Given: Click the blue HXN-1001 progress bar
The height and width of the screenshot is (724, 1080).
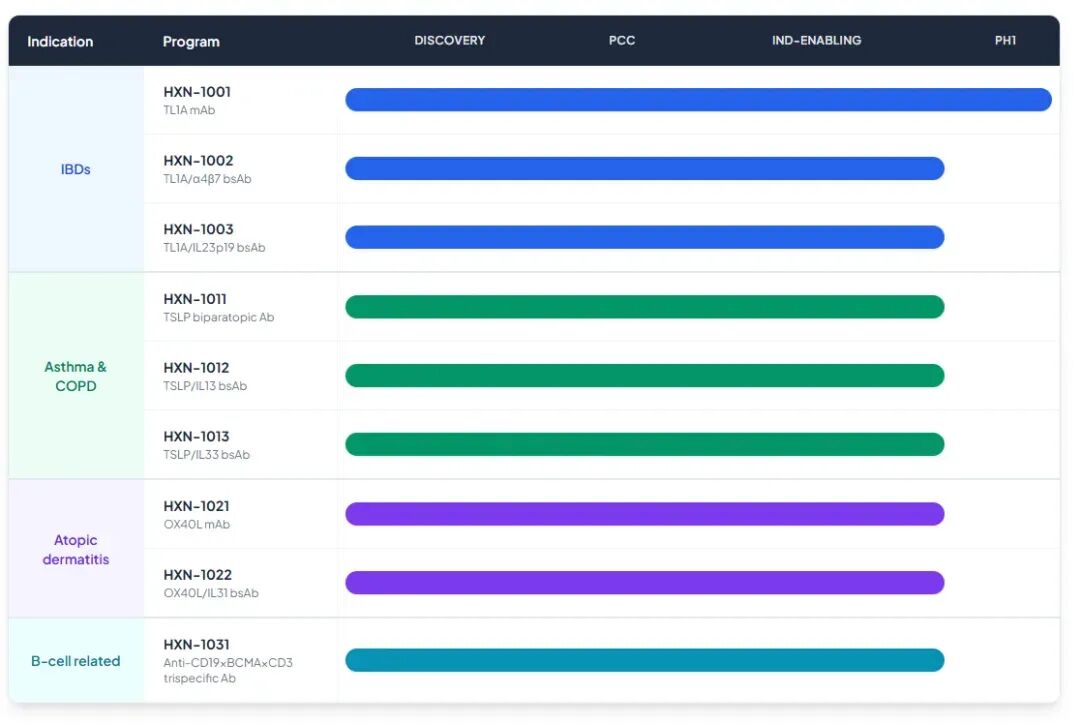Looking at the screenshot, I should (698, 100).
